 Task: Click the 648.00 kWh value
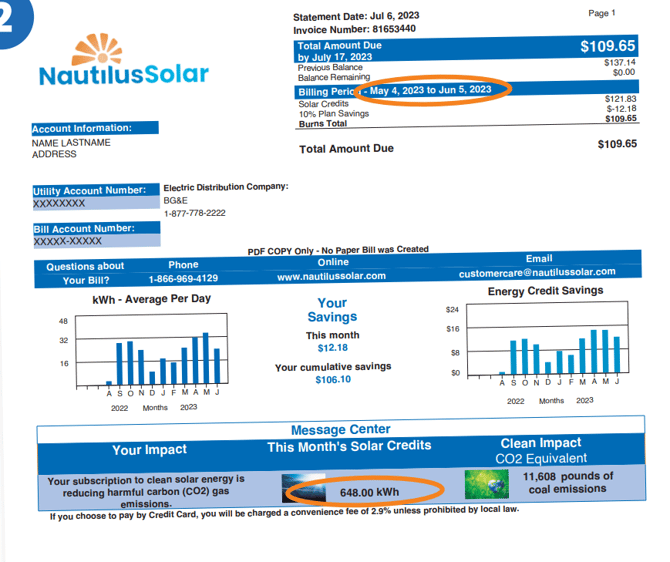pos(369,492)
